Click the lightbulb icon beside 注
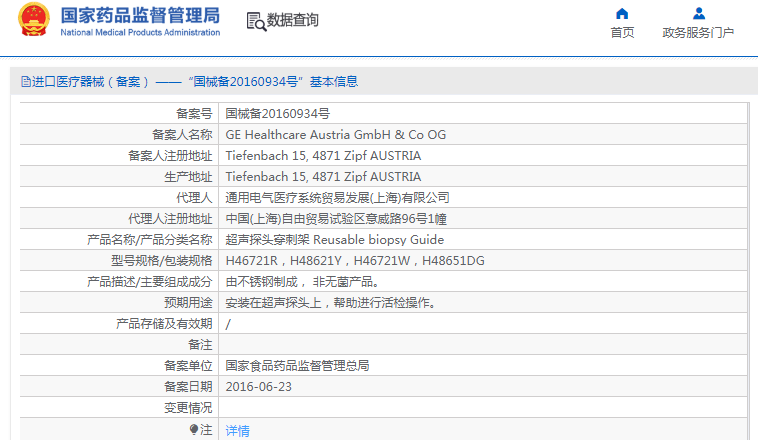 tap(194, 429)
